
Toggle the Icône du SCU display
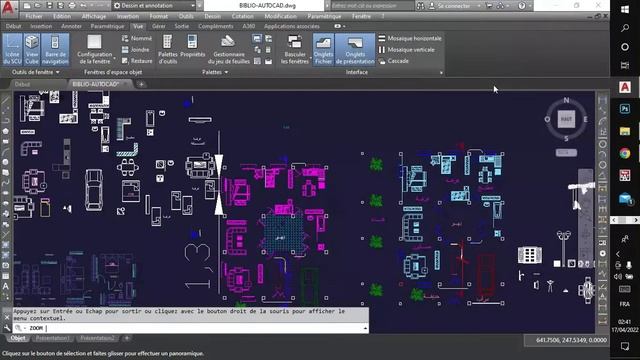(12, 49)
